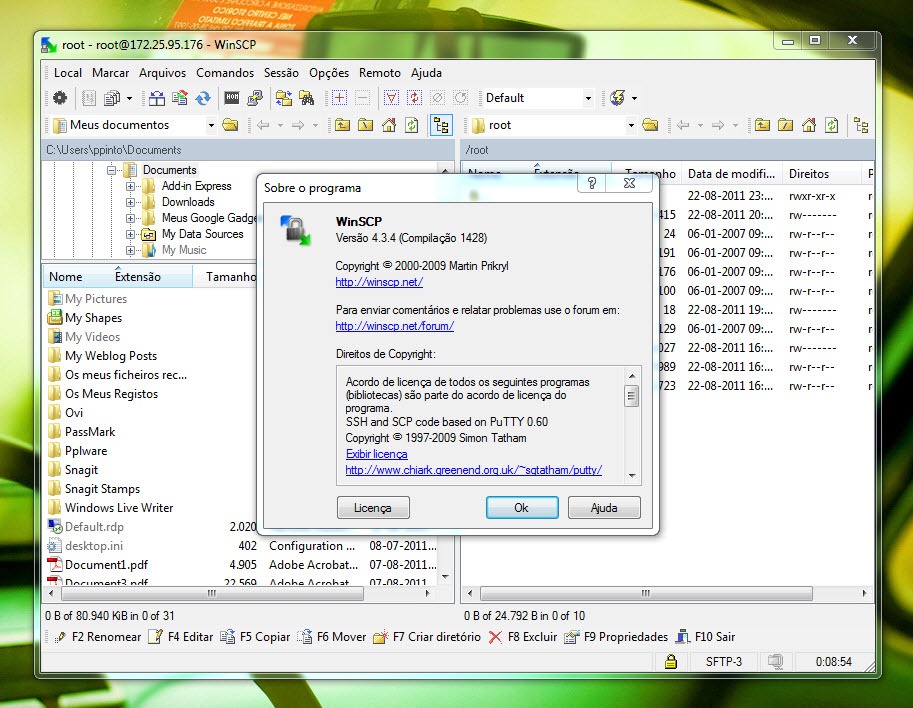Image resolution: width=913 pixels, height=708 pixels.
Task: Click the local panel home directory icon
Action: click(388, 125)
